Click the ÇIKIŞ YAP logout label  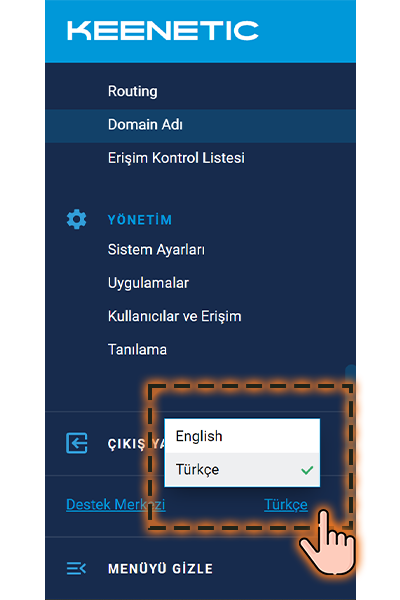[x=136, y=444]
